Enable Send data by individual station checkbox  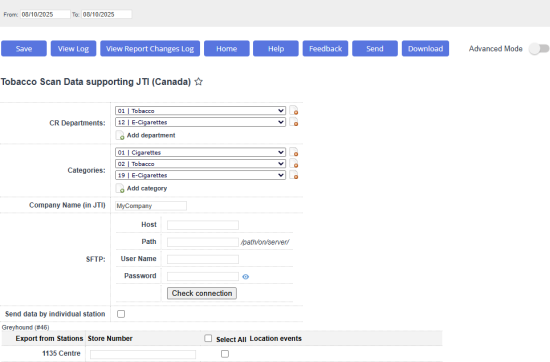coord(121,314)
